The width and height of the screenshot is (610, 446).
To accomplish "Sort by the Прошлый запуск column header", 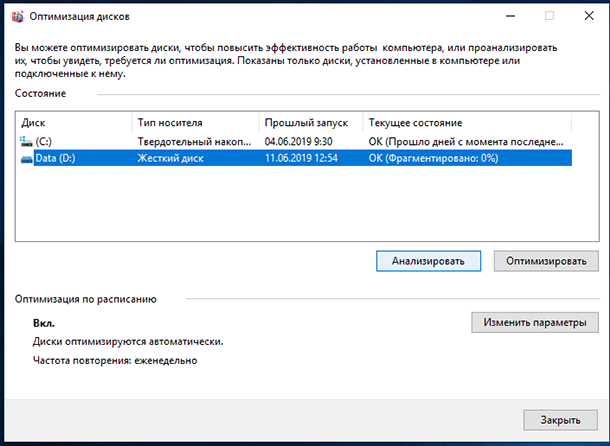I will (311, 123).
